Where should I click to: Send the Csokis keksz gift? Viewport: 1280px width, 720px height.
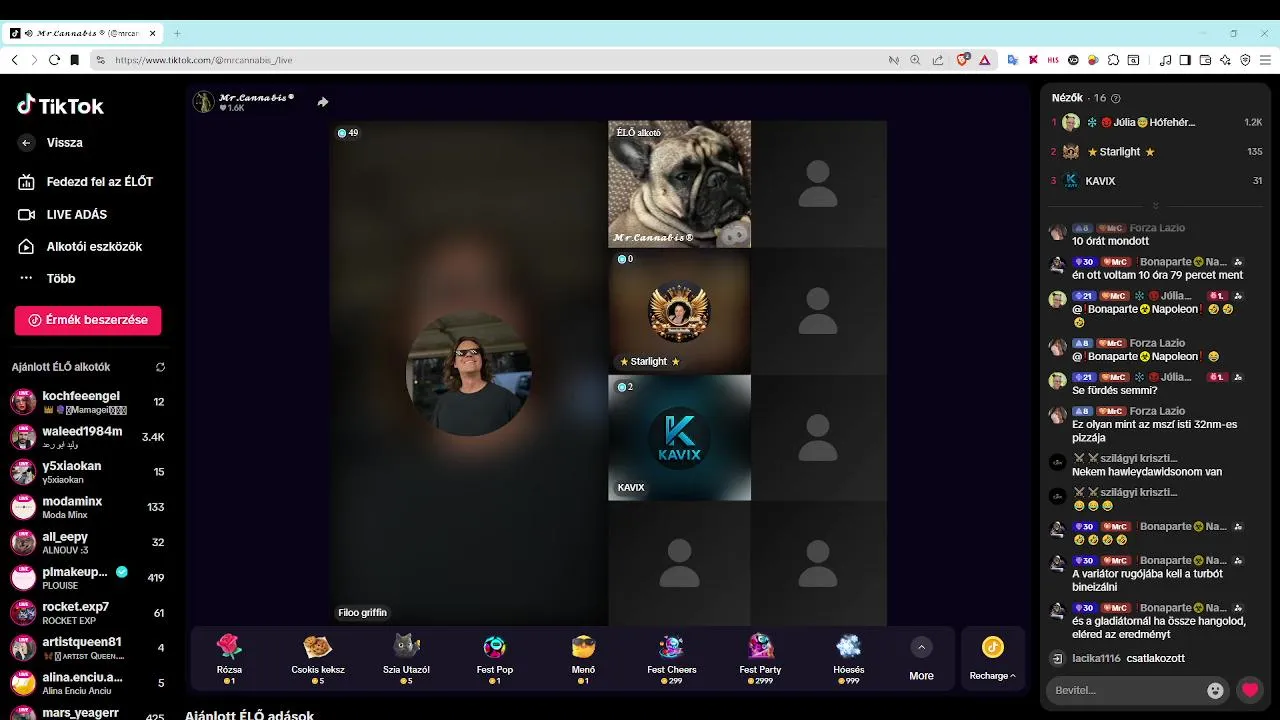click(318, 658)
